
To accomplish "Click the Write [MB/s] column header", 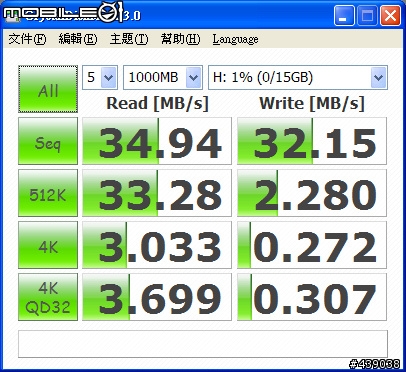I will coord(312,103).
